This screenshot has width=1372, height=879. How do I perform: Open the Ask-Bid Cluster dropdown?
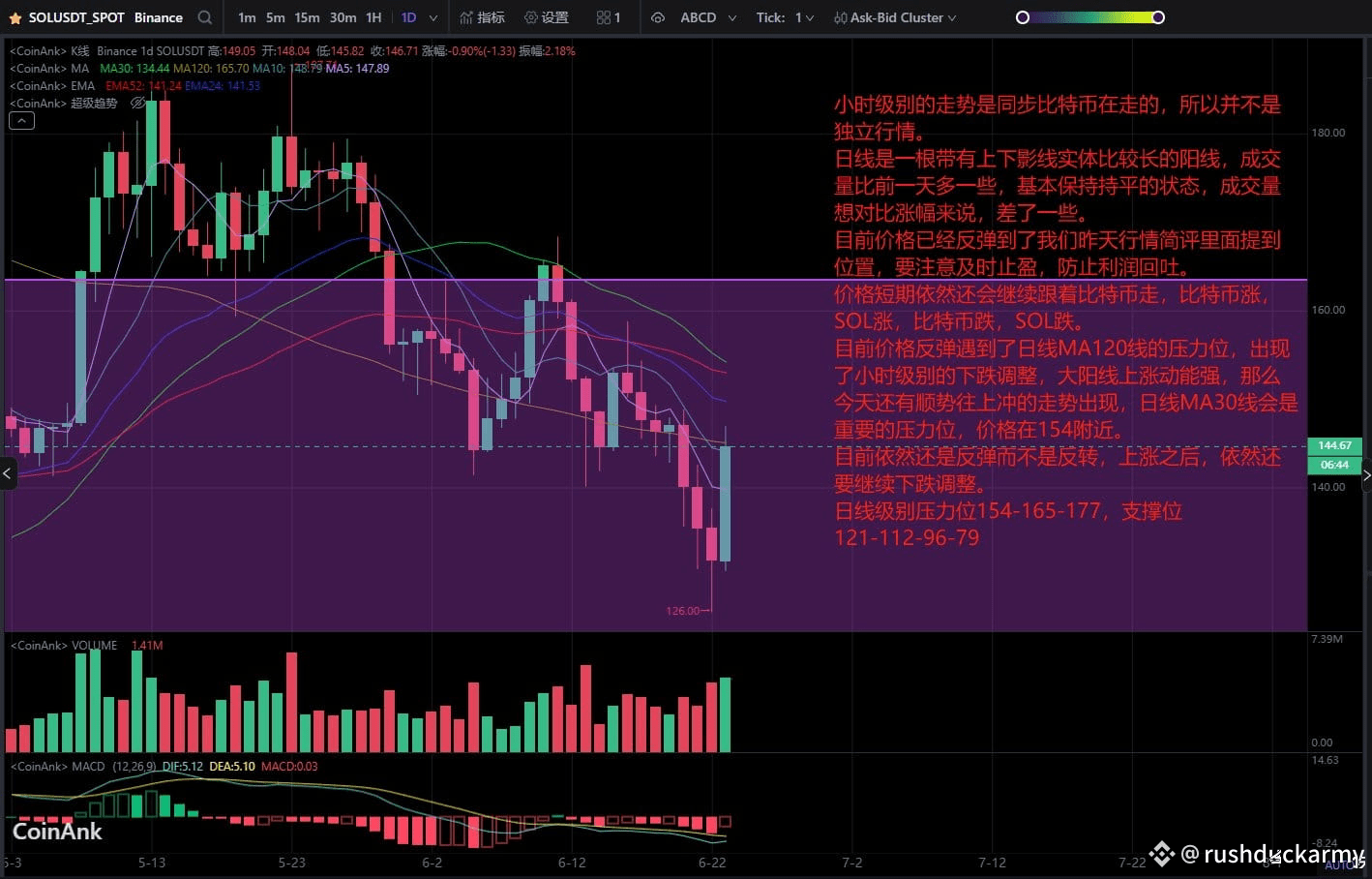[895, 17]
